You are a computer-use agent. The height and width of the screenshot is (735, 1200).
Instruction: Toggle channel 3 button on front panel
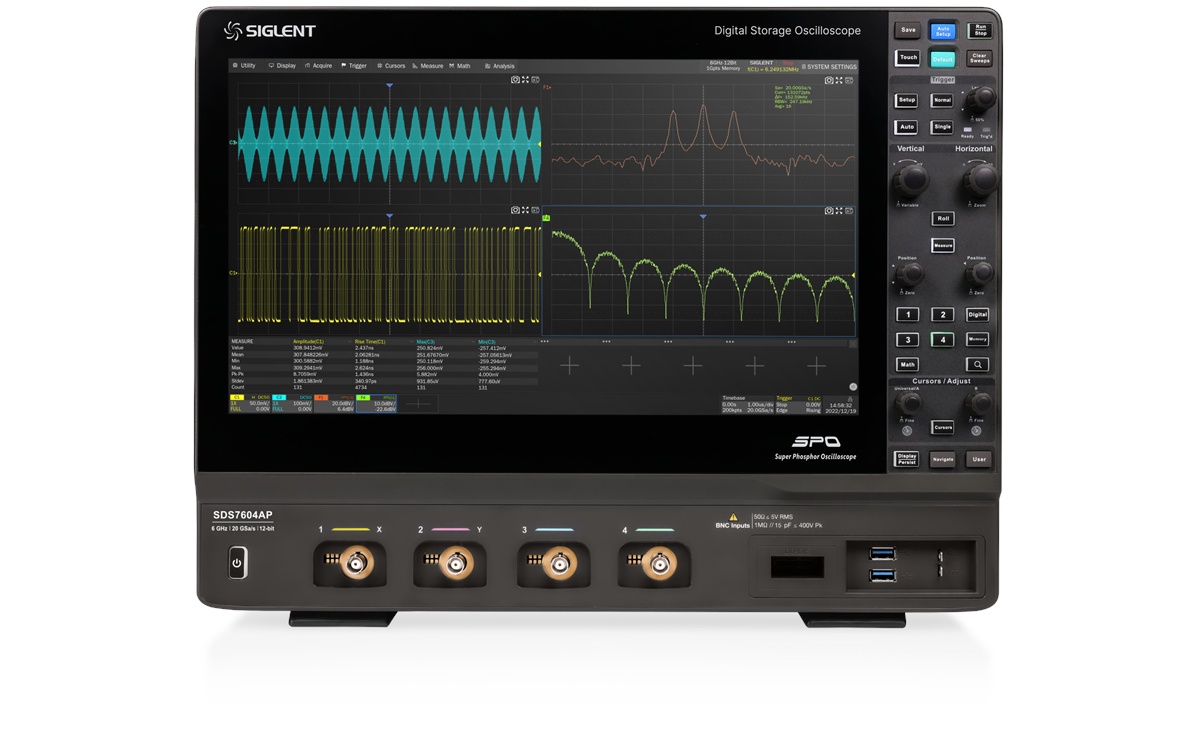[x=907, y=340]
